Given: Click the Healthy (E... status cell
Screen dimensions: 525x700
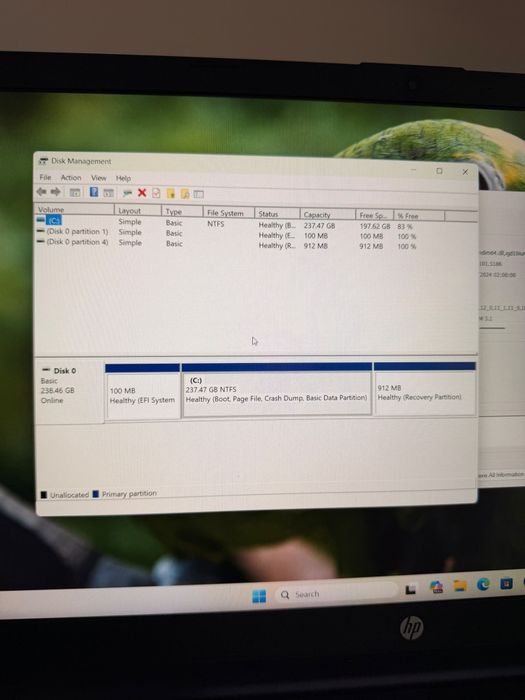Looking at the screenshot, I should pos(277,235).
